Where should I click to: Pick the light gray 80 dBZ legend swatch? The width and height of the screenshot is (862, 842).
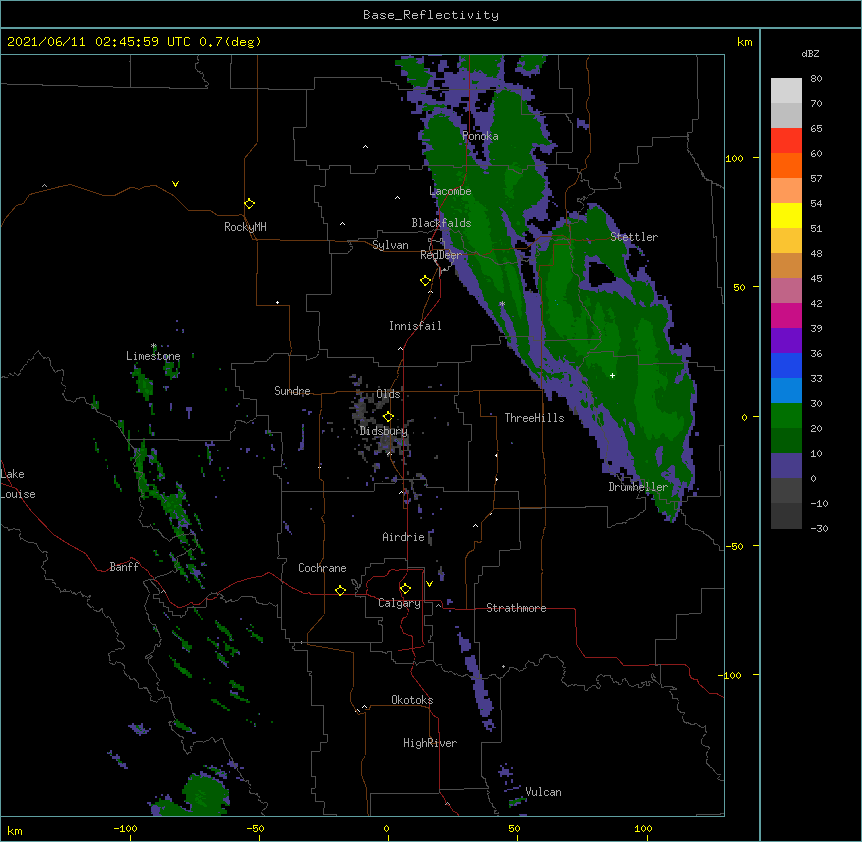click(786, 91)
